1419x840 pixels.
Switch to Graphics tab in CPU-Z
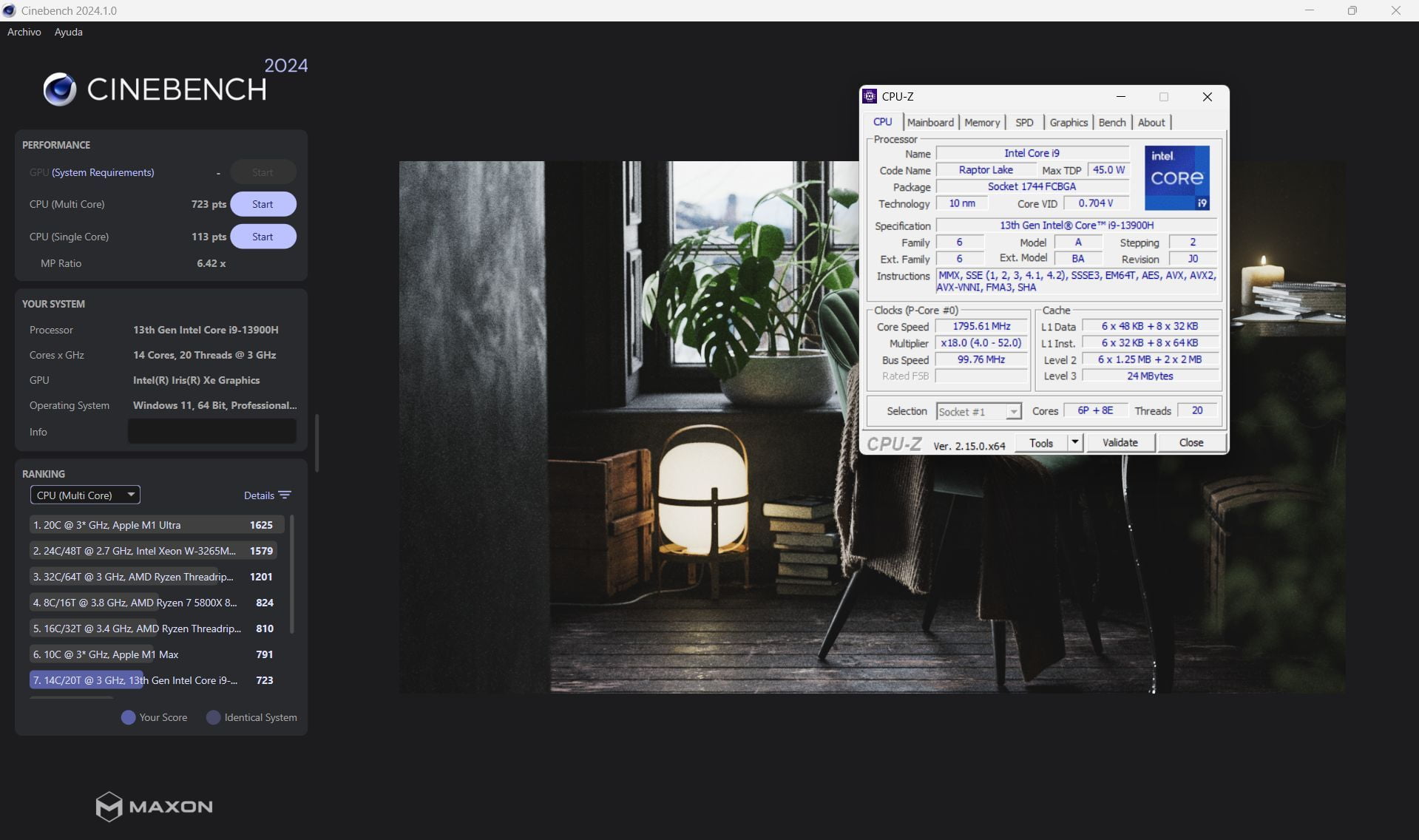pos(1069,123)
